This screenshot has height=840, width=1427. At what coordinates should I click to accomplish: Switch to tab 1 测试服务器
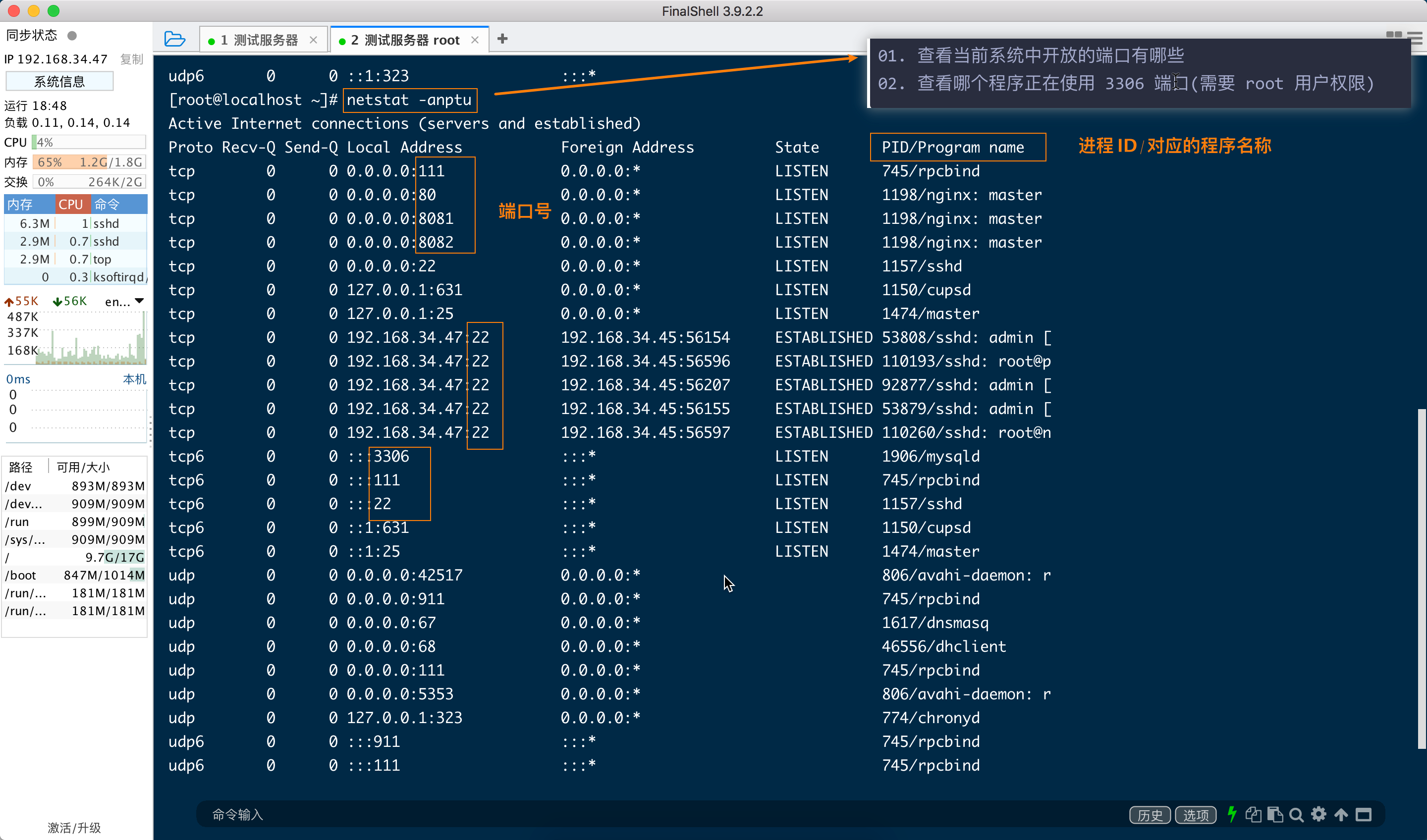(259, 40)
